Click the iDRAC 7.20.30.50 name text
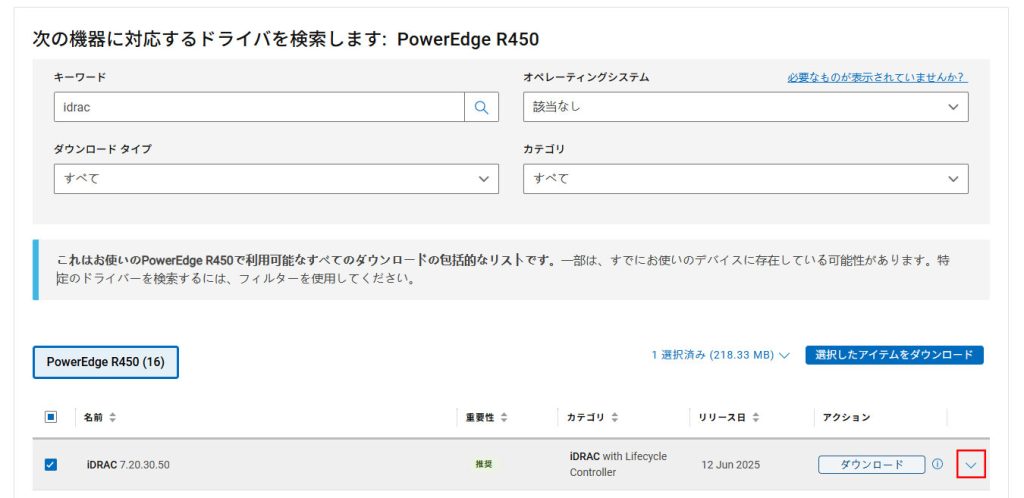 point(128,465)
